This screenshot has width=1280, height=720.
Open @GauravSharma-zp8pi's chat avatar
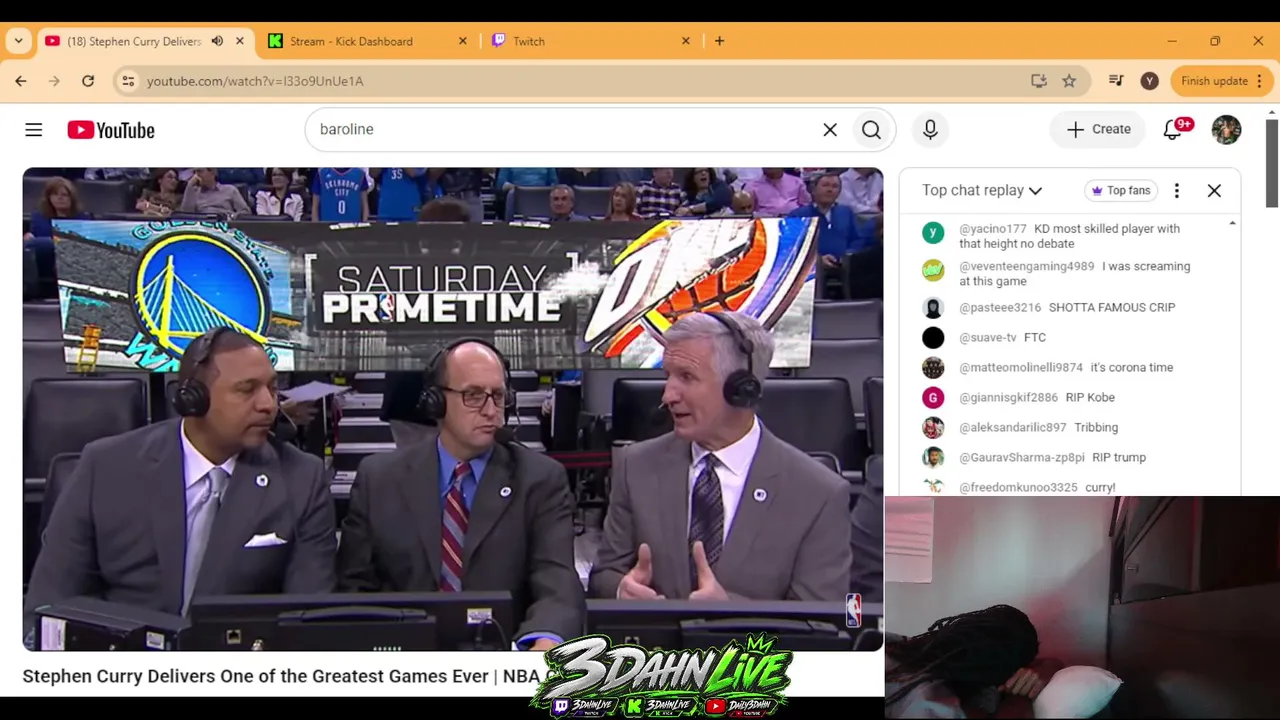[933, 458]
